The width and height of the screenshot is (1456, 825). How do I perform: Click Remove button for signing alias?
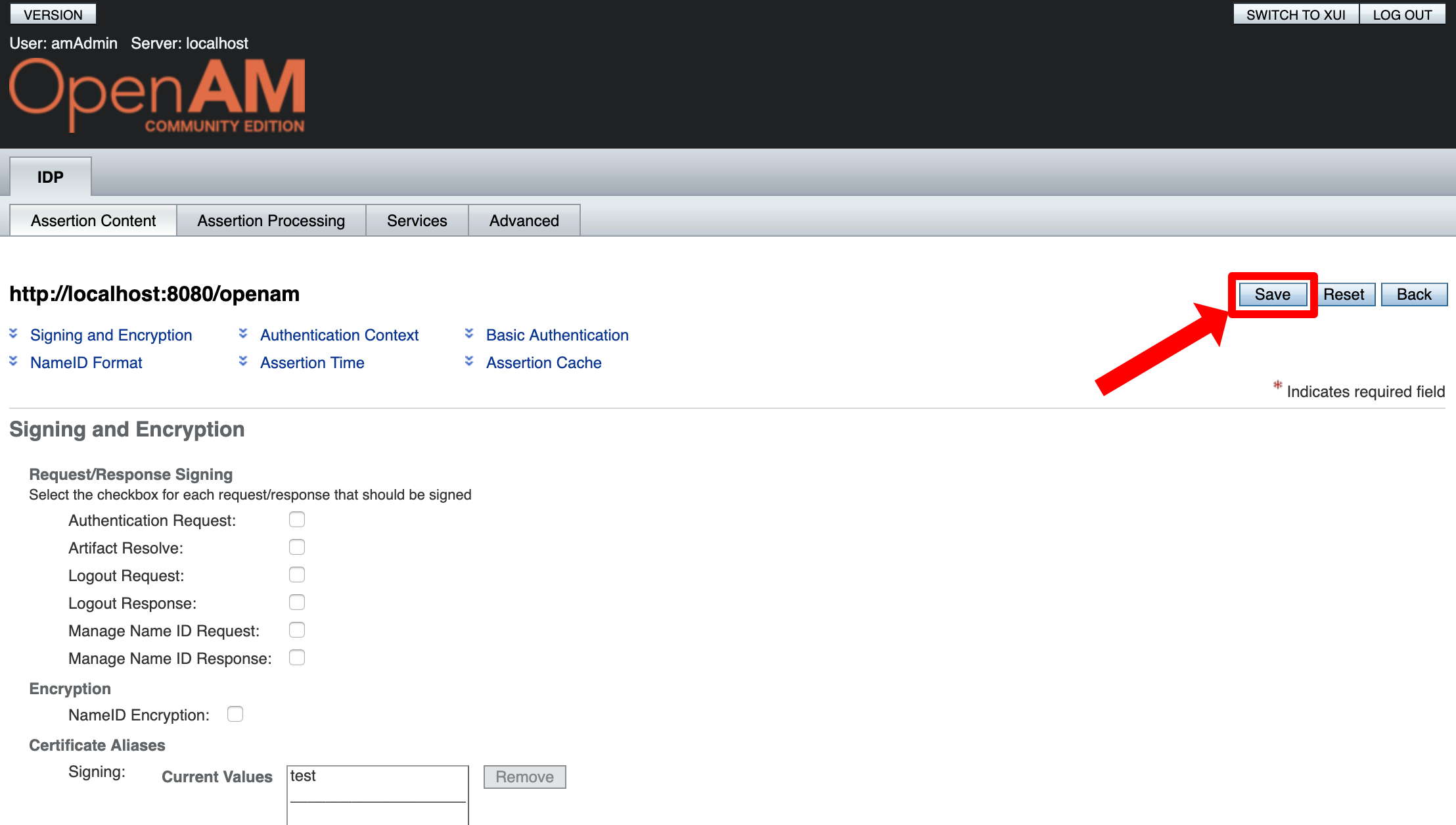(x=524, y=777)
